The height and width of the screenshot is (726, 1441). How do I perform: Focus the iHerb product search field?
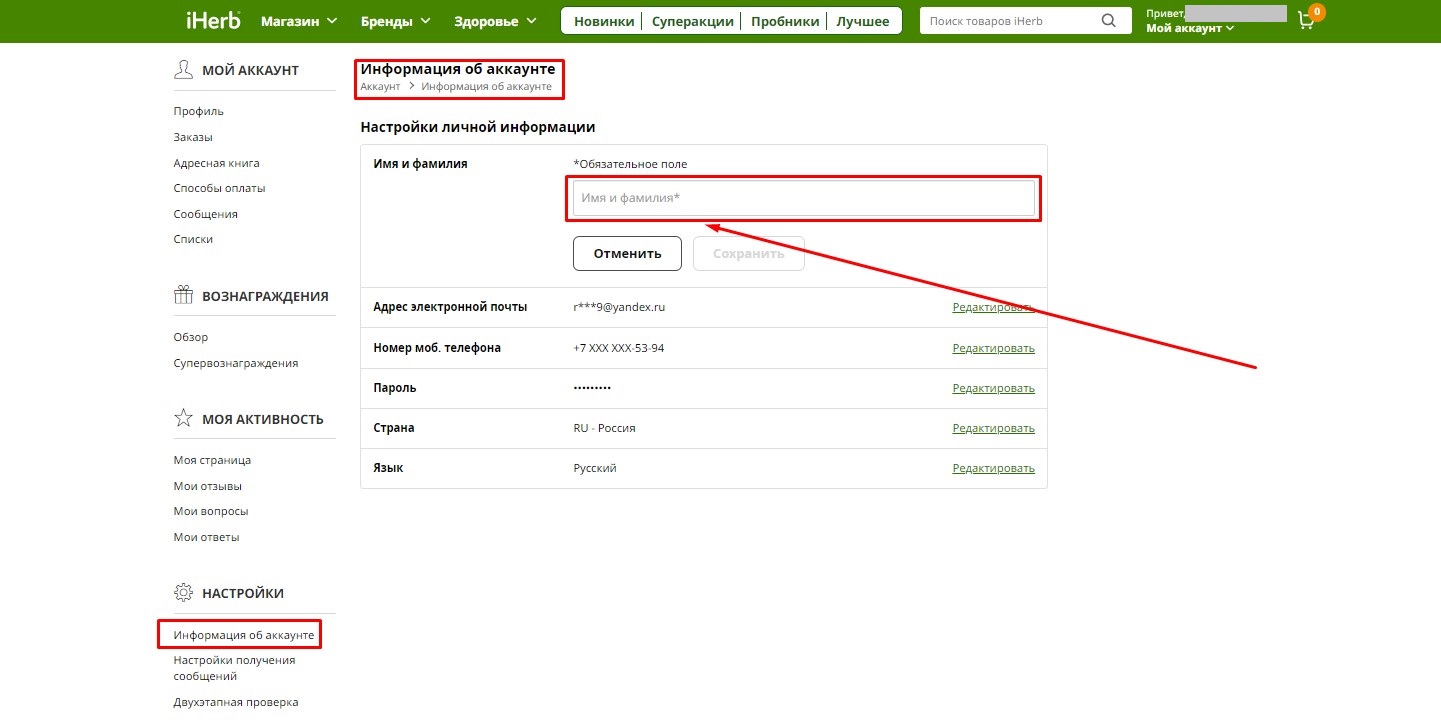pos(1010,21)
